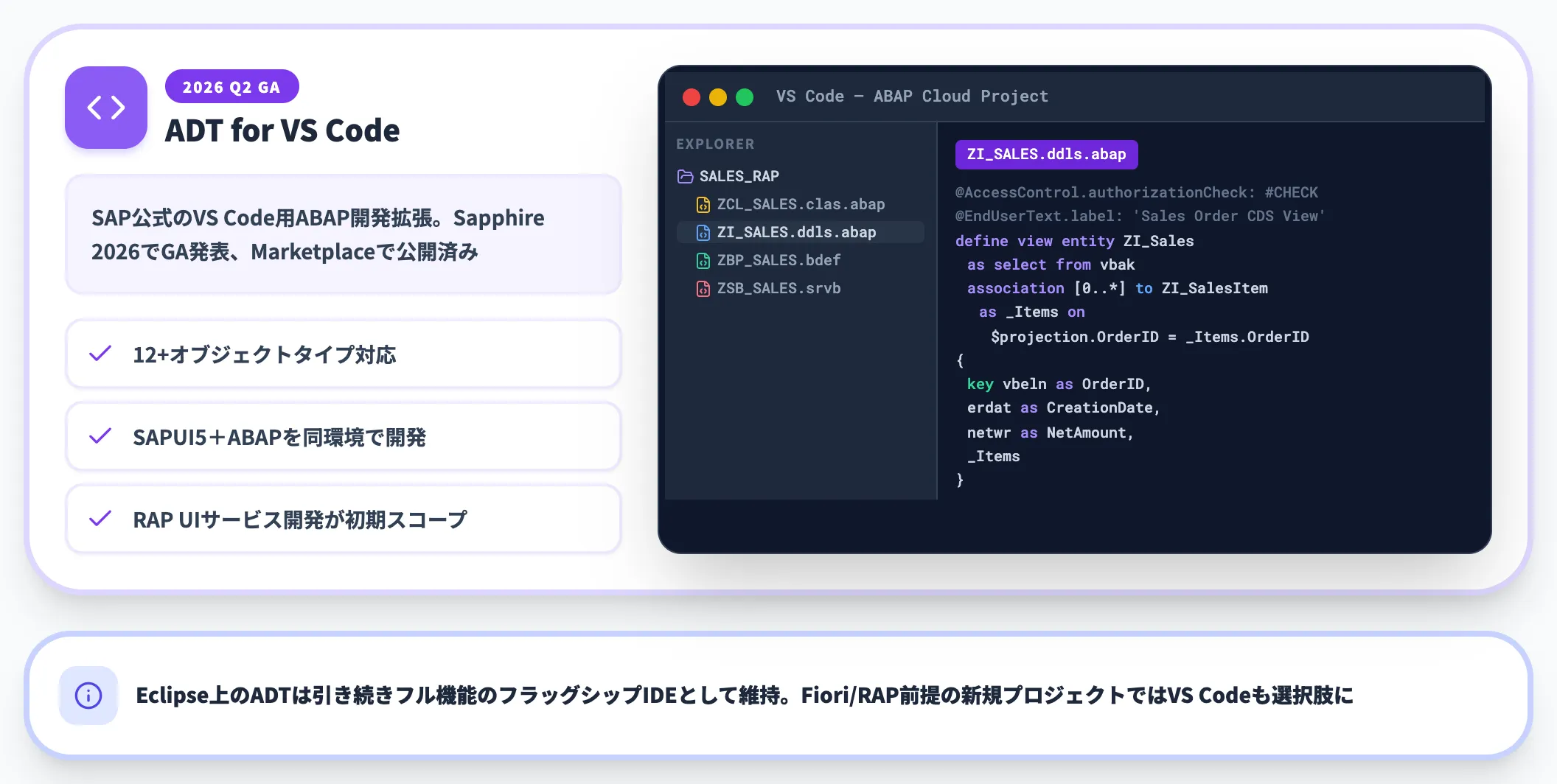Screen dimensions: 1557x784
Task: Open ZBP_SALES.bdef file
Action: coord(801,260)
